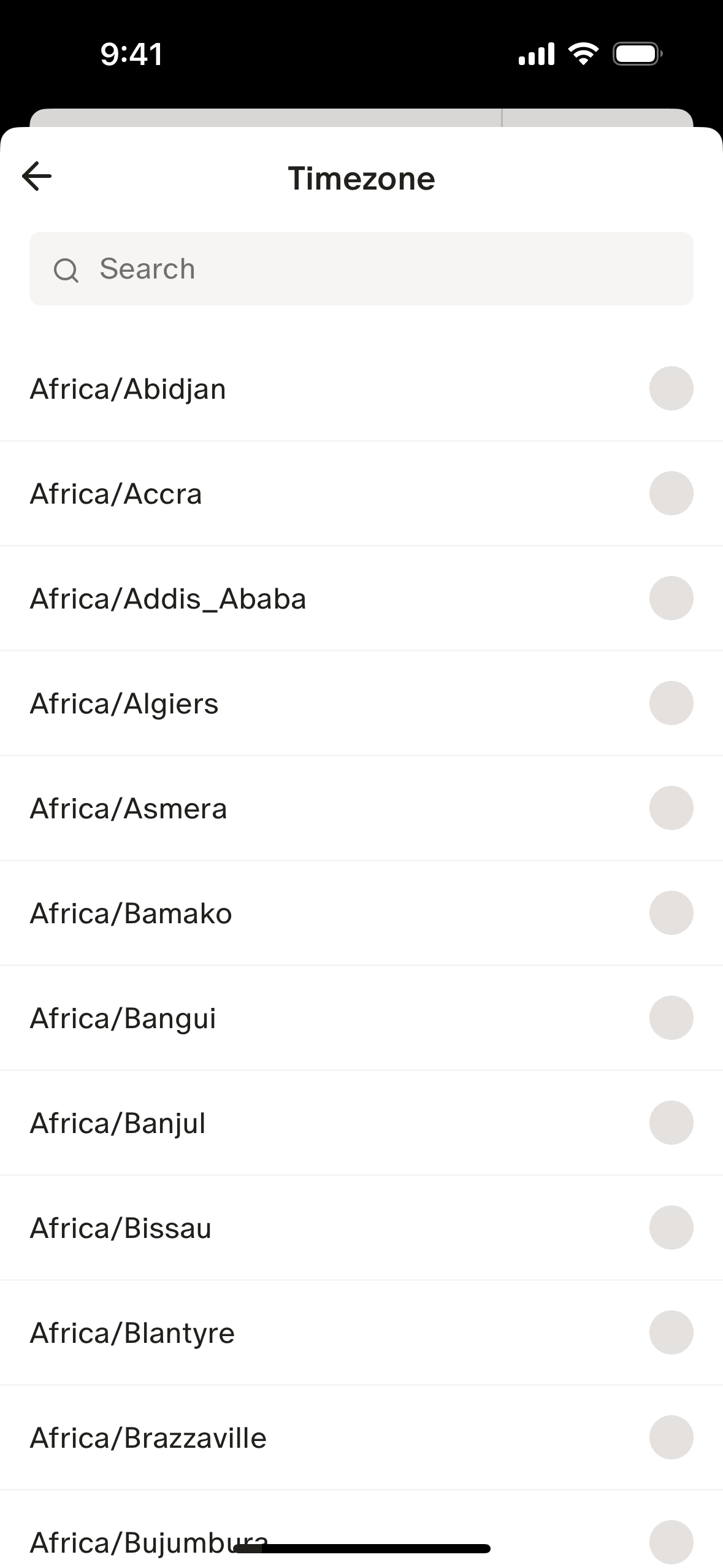Tap the cellular signal icon
723x1568 pixels.
click(536, 54)
